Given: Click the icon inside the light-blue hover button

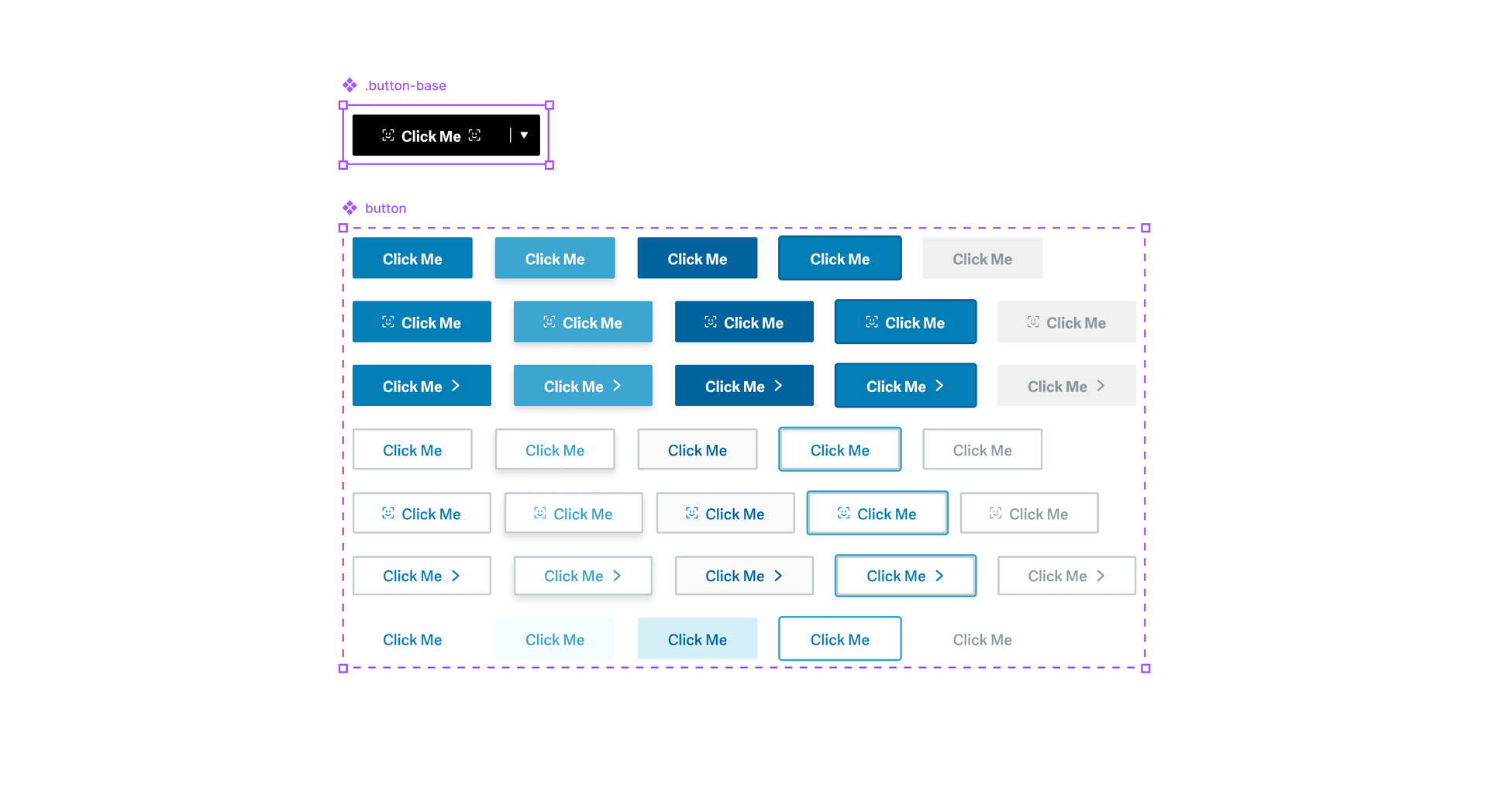Looking at the screenshot, I should (550, 322).
